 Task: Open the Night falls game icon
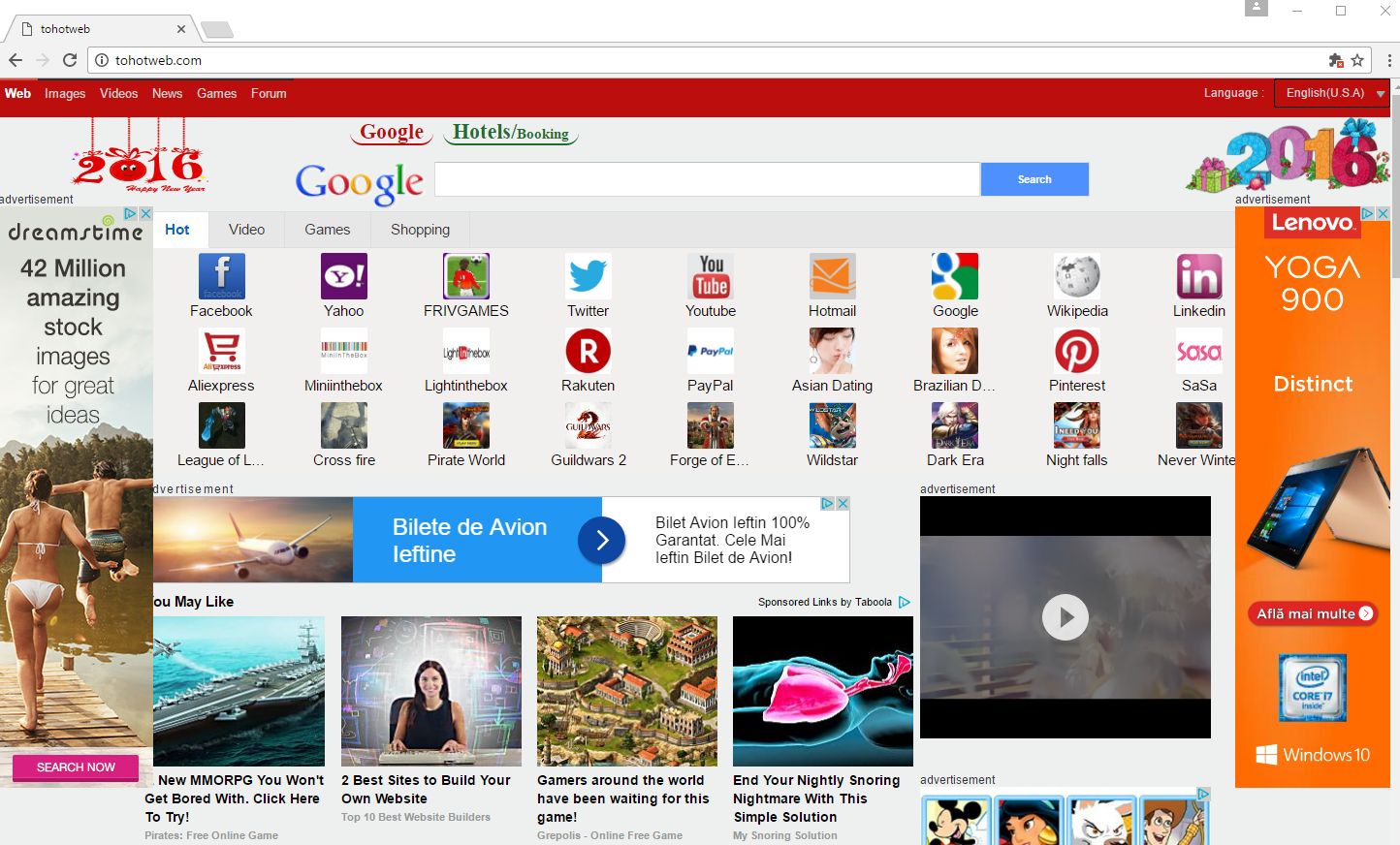point(1077,425)
